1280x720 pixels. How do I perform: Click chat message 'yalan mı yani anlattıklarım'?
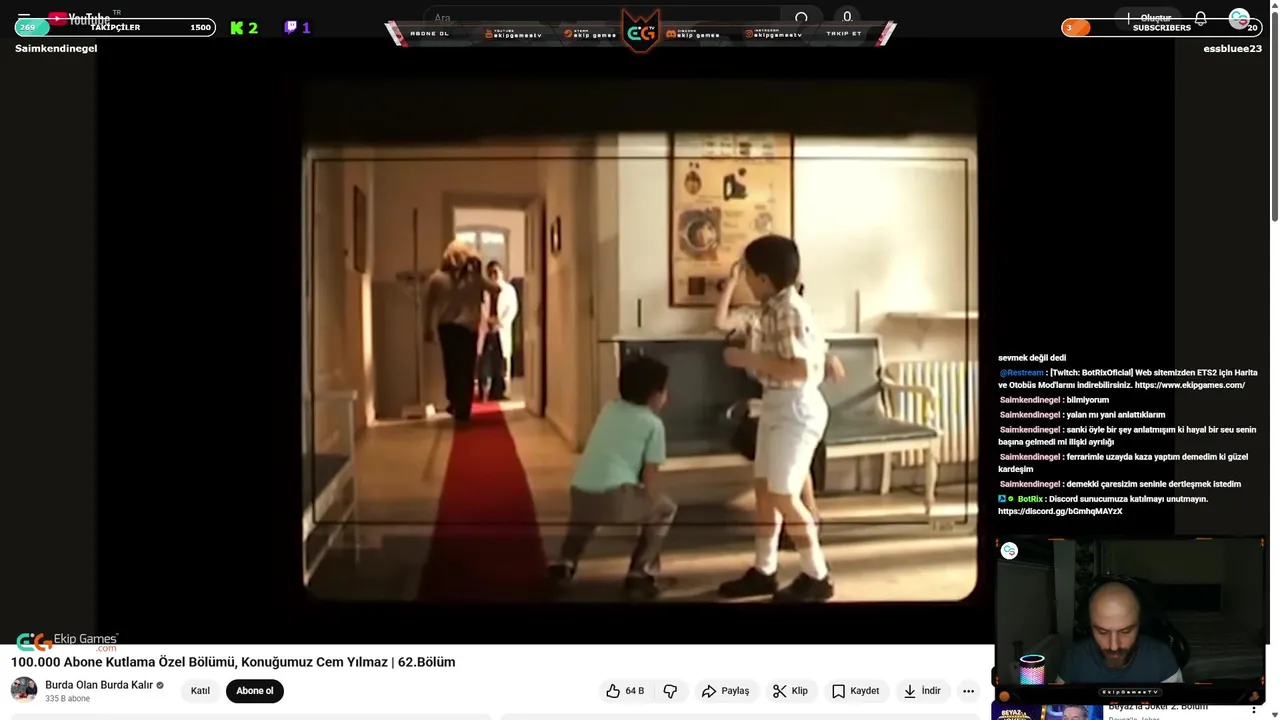click(x=1115, y=415)
